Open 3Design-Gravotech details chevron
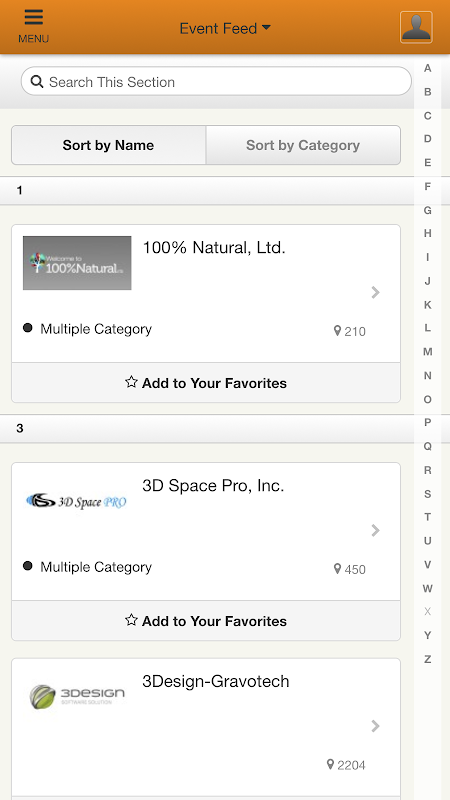450x800 pixels. tap(376, 726)
